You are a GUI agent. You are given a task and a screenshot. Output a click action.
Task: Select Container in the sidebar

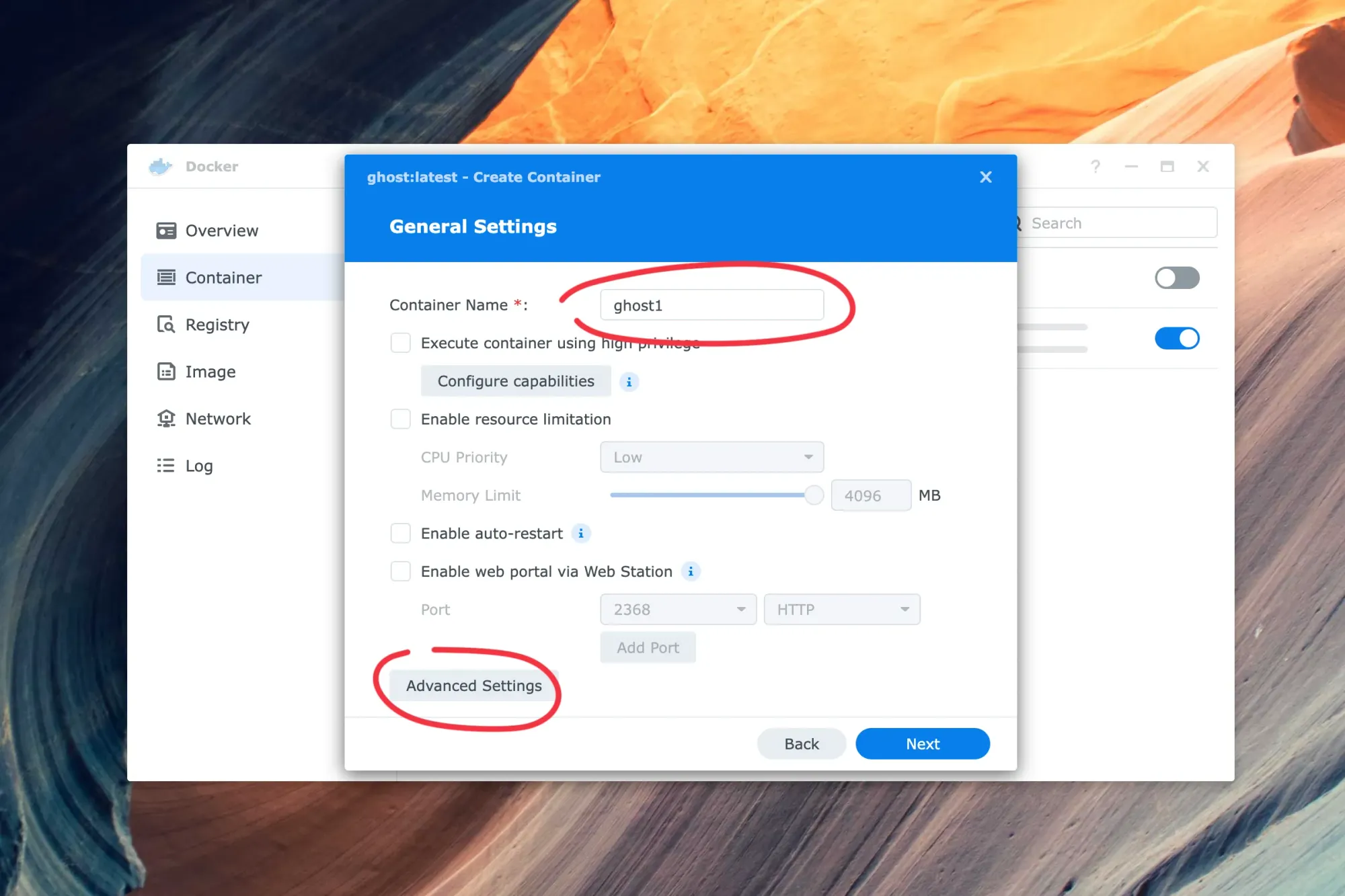[x=242, y=278]
